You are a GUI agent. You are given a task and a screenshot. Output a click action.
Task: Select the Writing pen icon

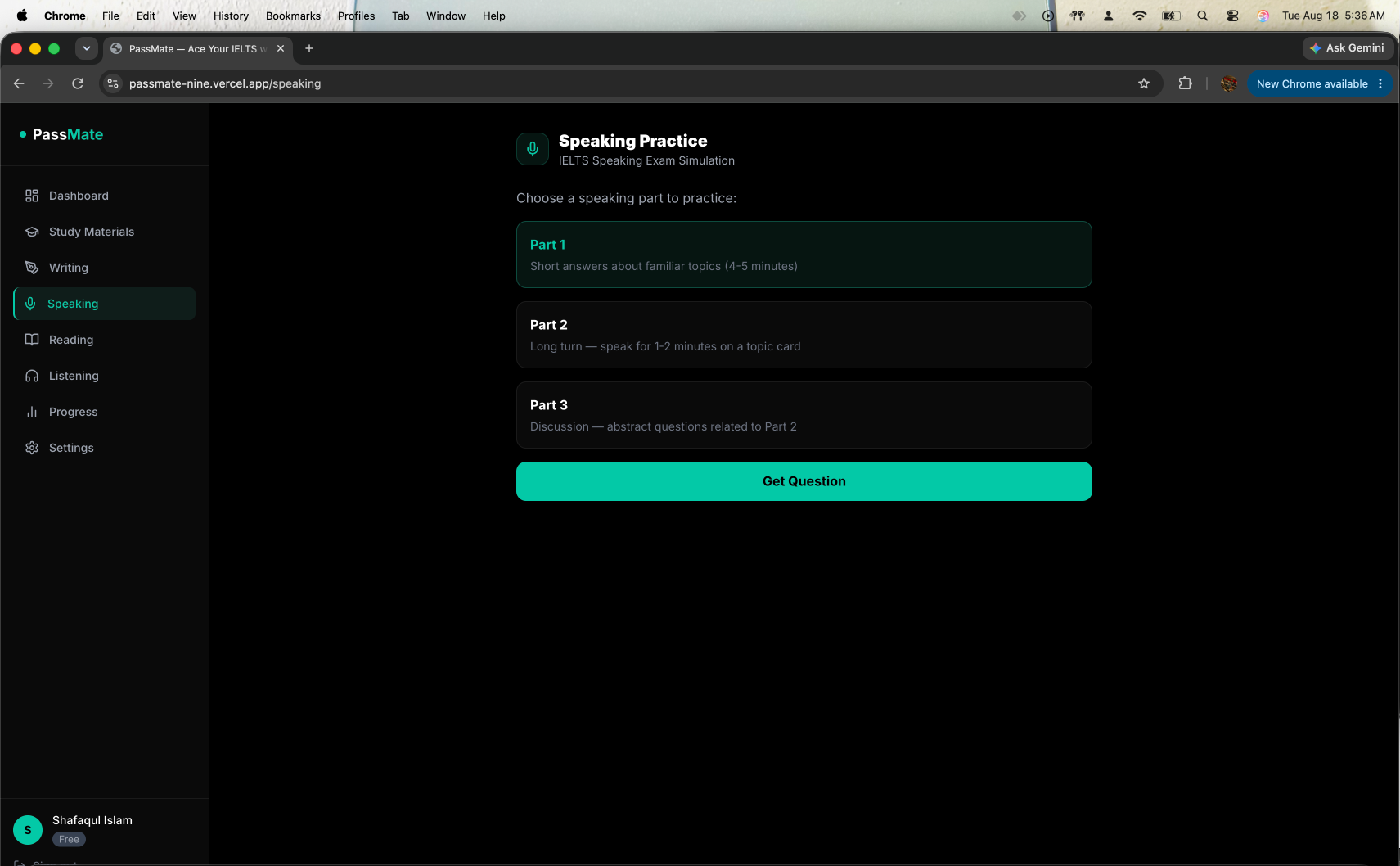[32, 268]
